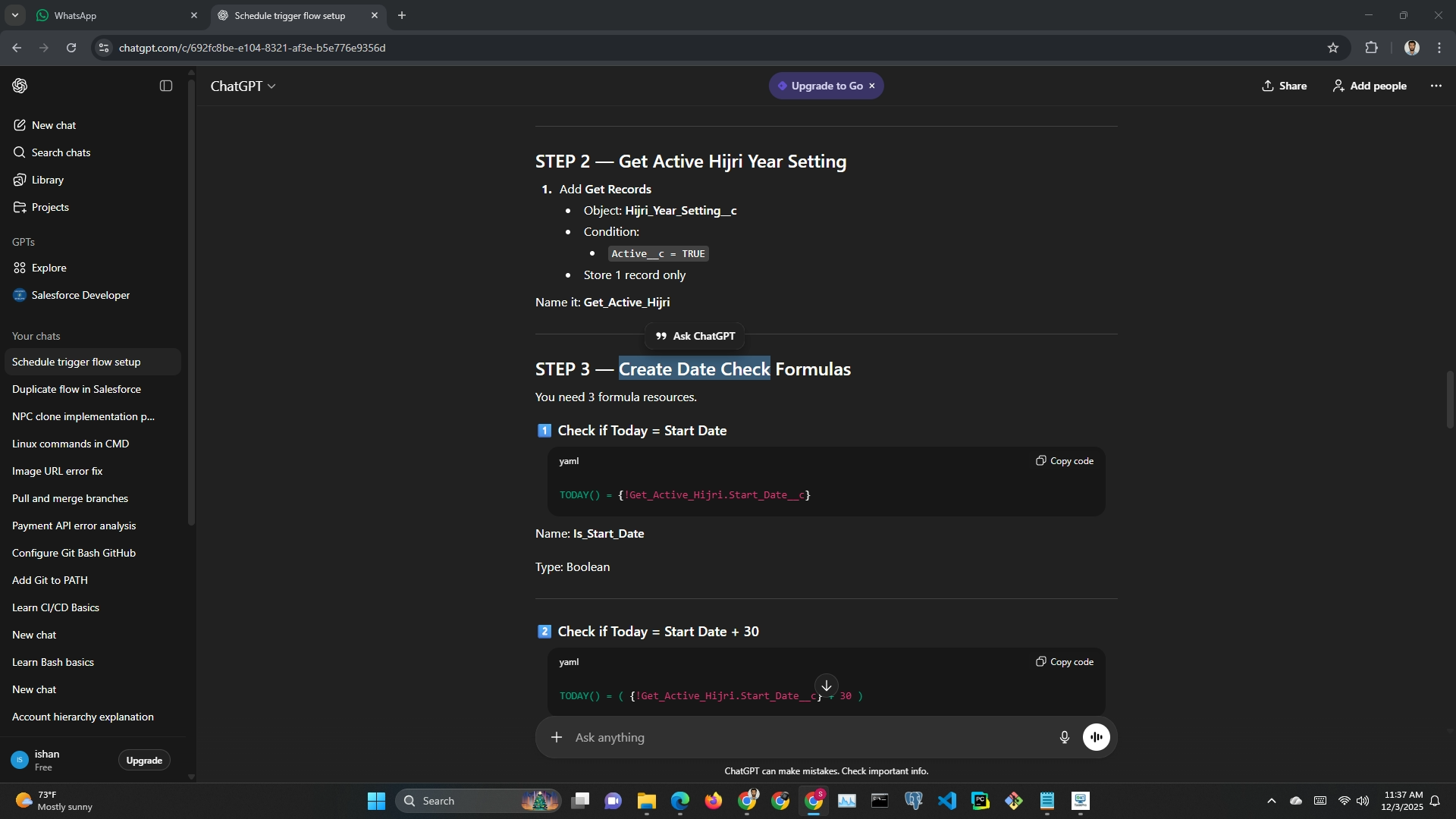The width and height of the screenshot is (1456, 819).
Task: Click the microphone dictation icon
Action: 1064,737
